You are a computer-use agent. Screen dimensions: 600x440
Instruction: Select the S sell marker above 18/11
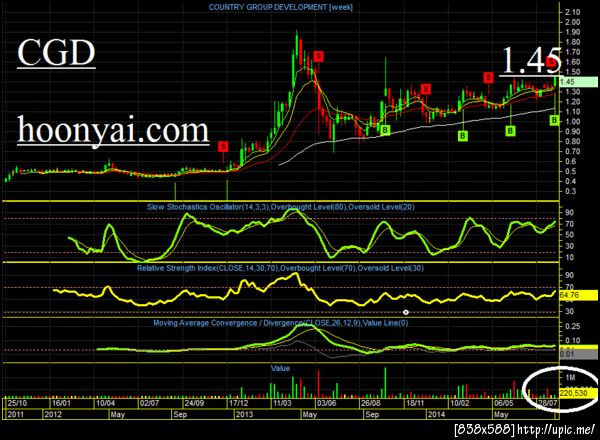point(426,89)
